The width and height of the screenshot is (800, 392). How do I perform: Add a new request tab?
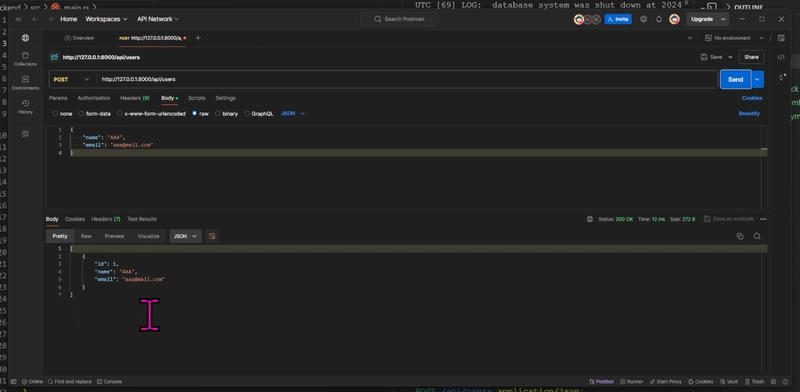(198, 38)
